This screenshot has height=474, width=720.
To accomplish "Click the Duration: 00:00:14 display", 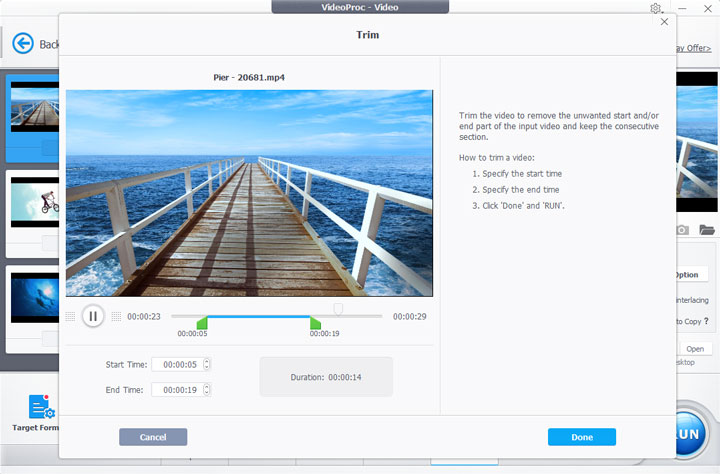I will click(x=326, y=377).
